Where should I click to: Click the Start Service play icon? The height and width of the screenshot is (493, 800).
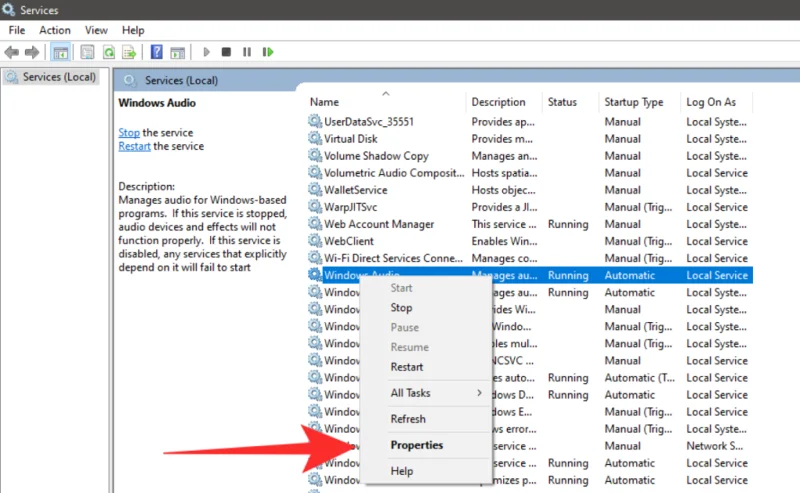coord(207,52)
